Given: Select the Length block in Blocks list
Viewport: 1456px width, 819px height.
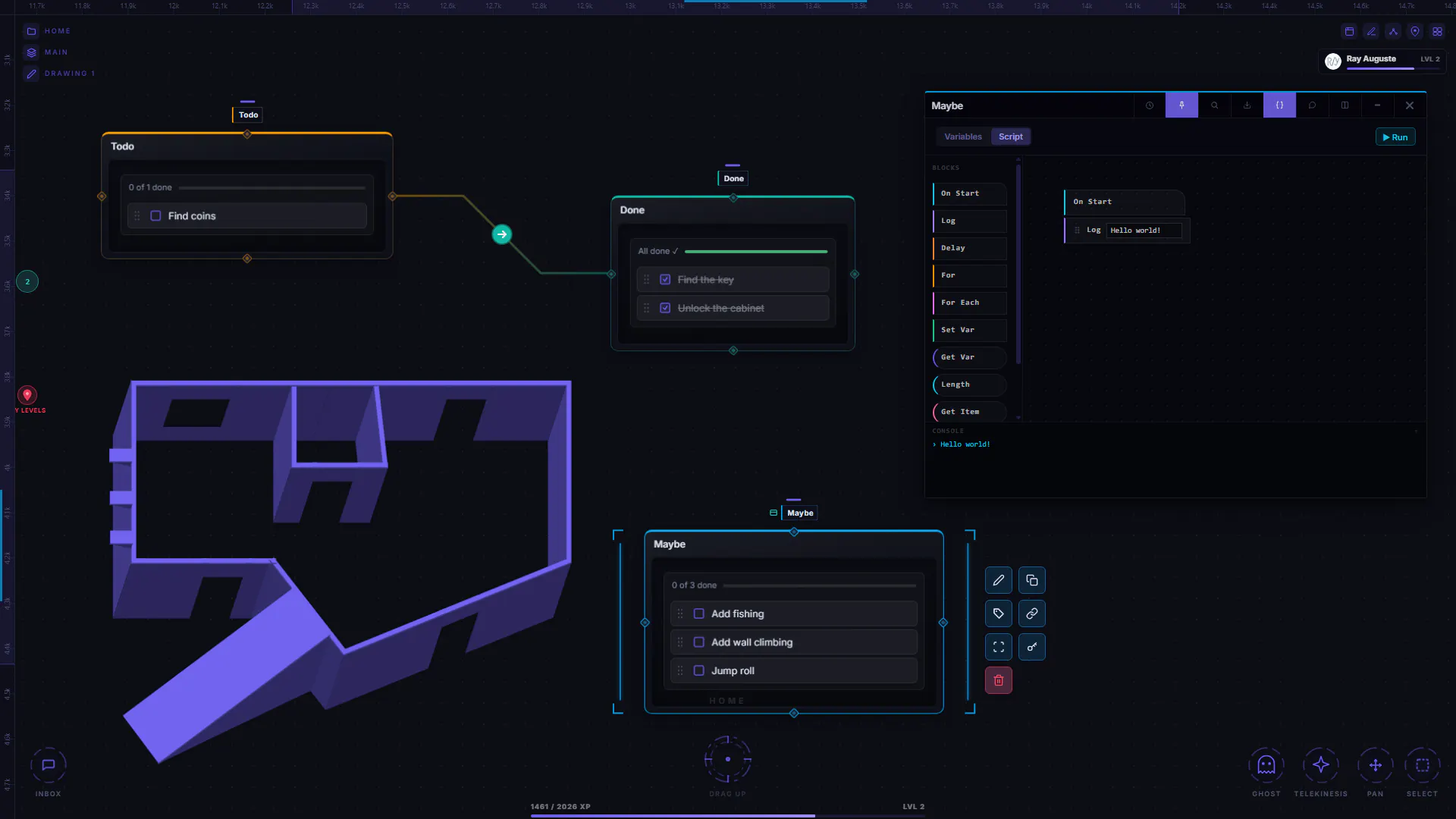Looking at the screenshot, I should (970, 384).
